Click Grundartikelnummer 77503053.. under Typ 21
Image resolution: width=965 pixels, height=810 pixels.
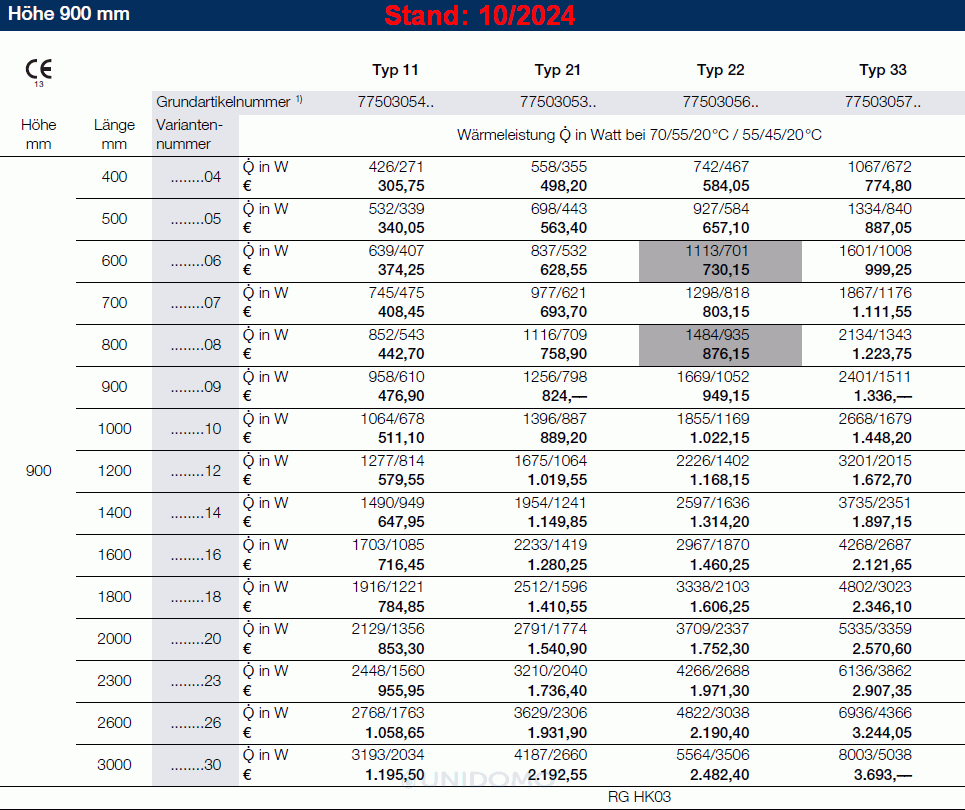point(558,101)
